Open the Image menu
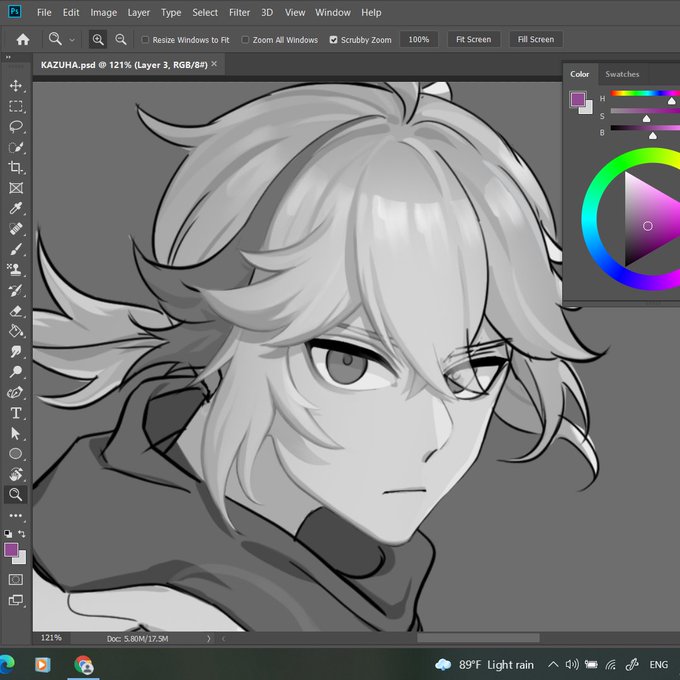The width and height of the screenshot is (680, 680). point(103,13)
